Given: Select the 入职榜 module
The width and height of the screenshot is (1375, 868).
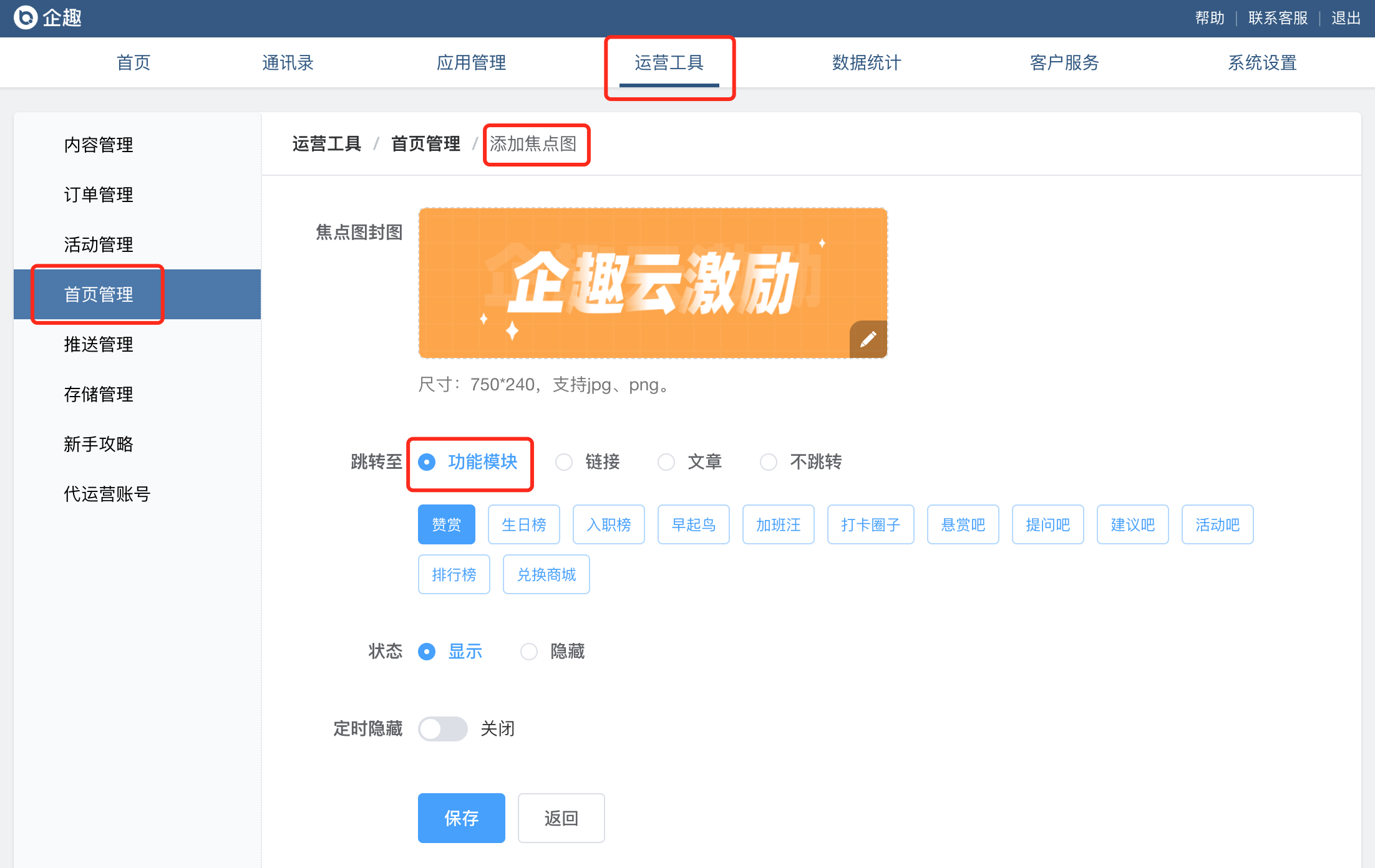Looking at the screenshot, I should click(609, 524).
